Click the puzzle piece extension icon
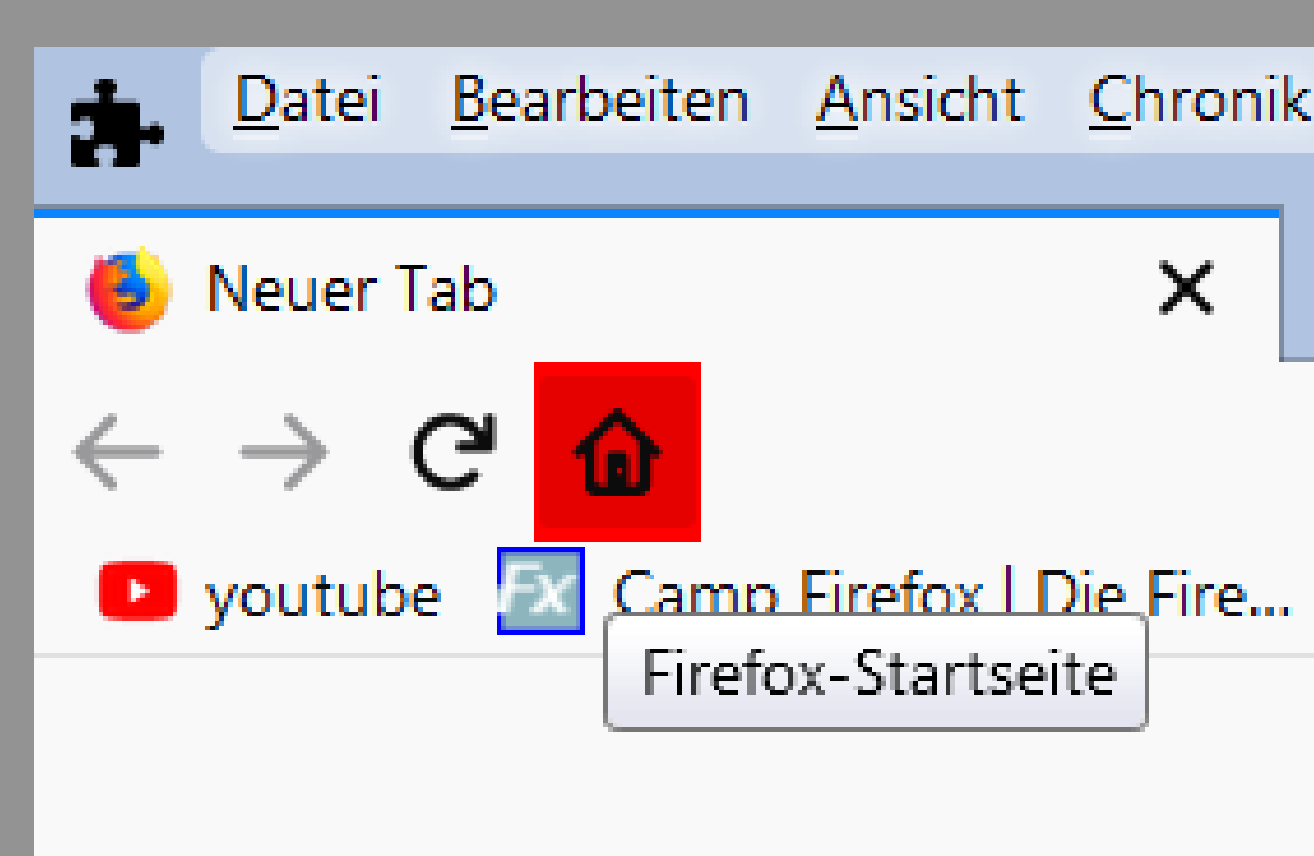This screenshot has width=1314, height=856. tap(117, 125)
